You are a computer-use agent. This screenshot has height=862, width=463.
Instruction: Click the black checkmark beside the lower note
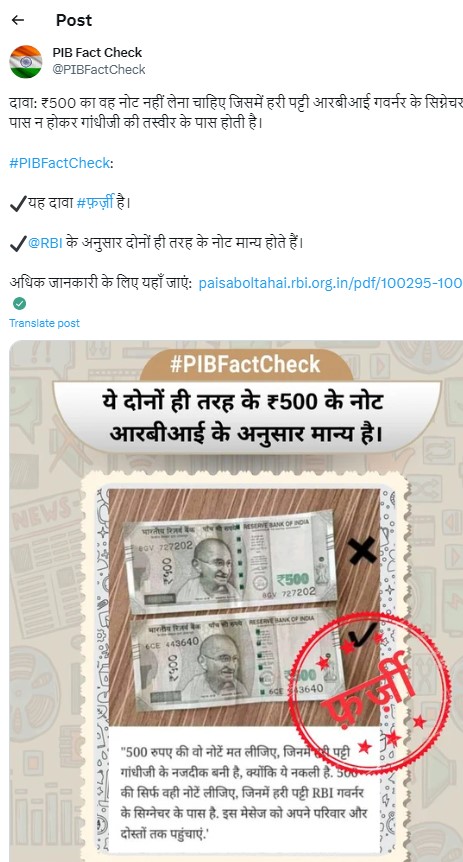pos(363,636)
